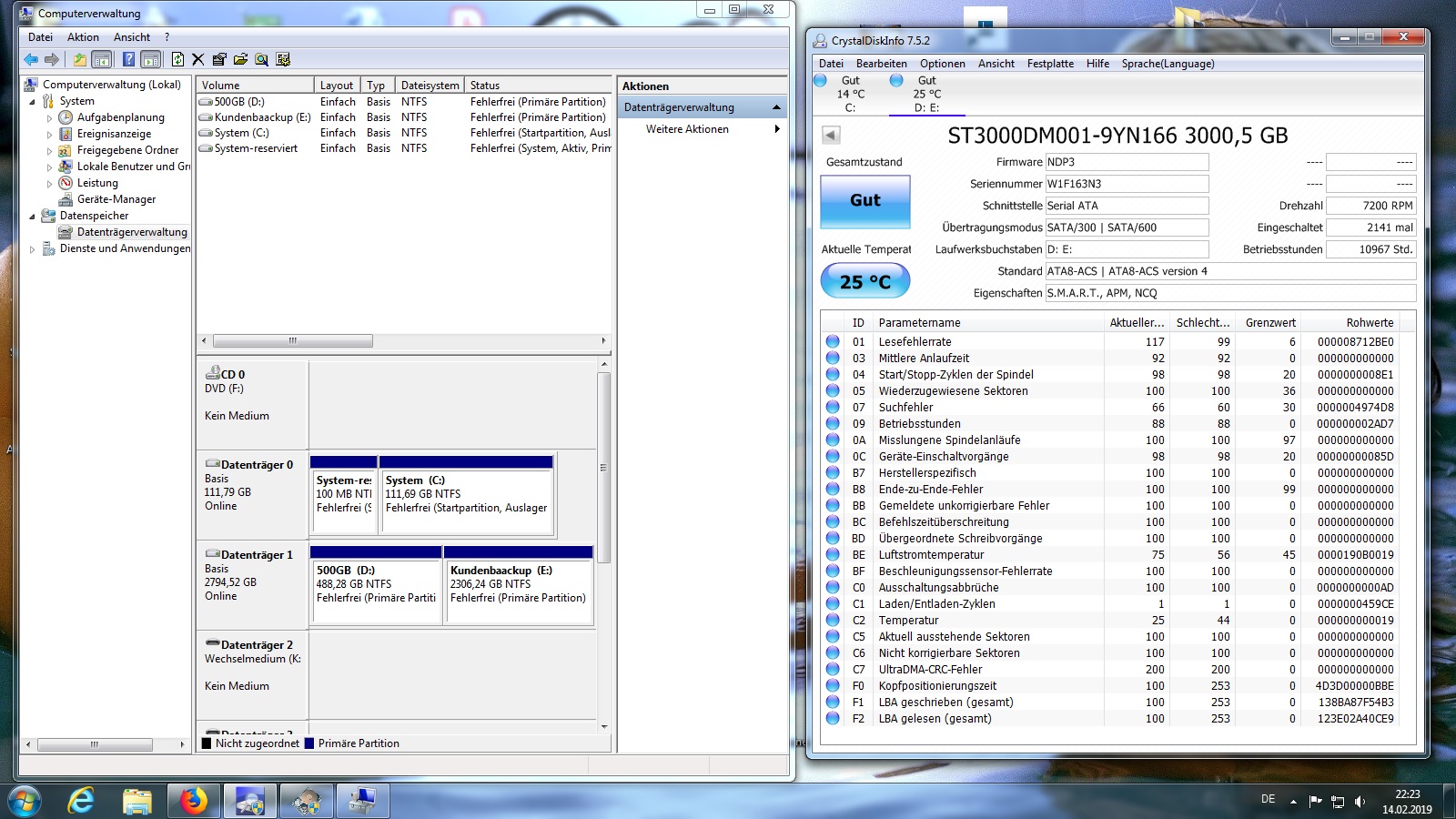Switch to Firefox on the taskbar
The width and height of the screenshot is (1456, 819).
pyautogui.click(x=193, y=801)
